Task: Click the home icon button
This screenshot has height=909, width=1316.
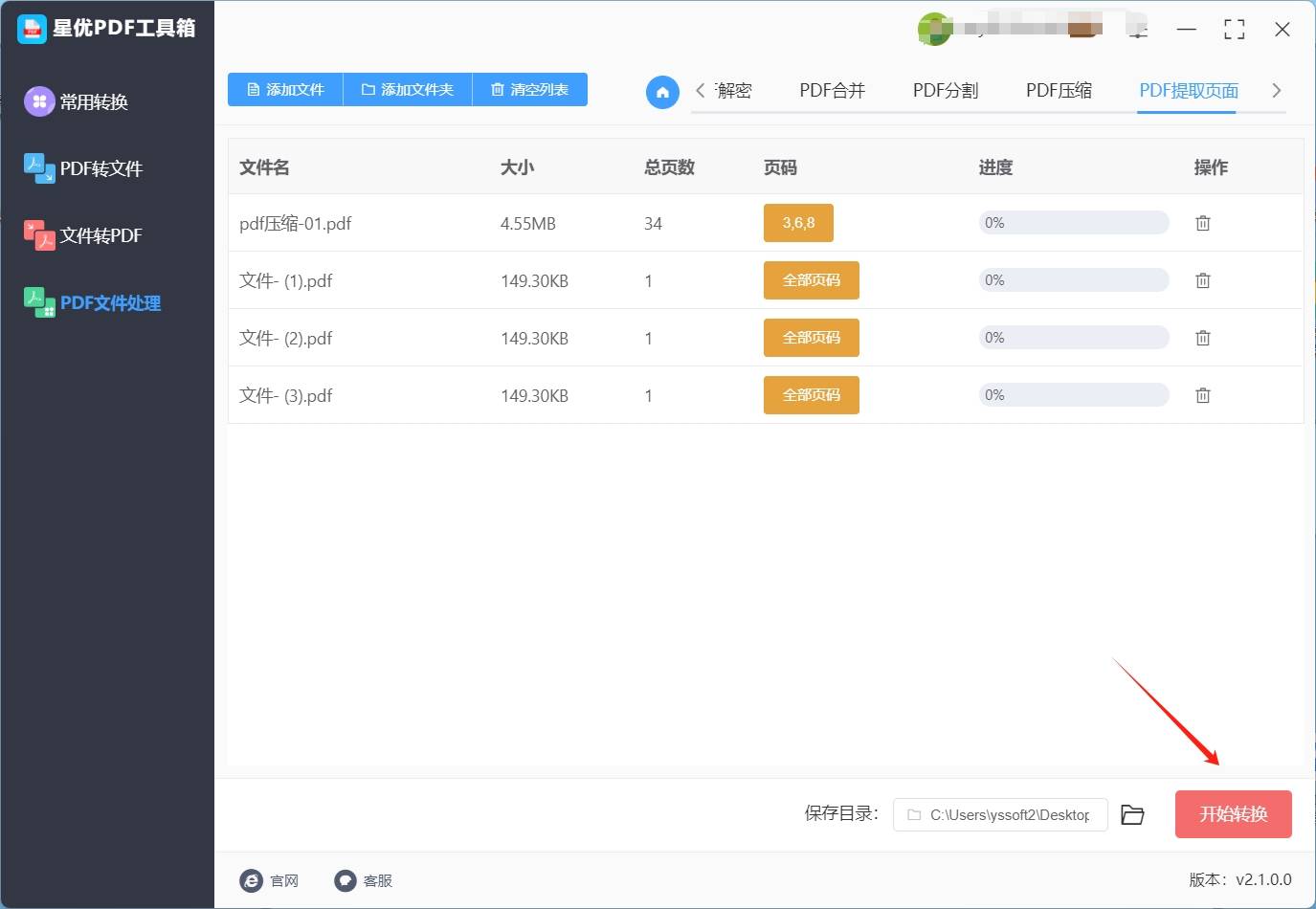Action: pyautogui.click(x=662, y=92)
